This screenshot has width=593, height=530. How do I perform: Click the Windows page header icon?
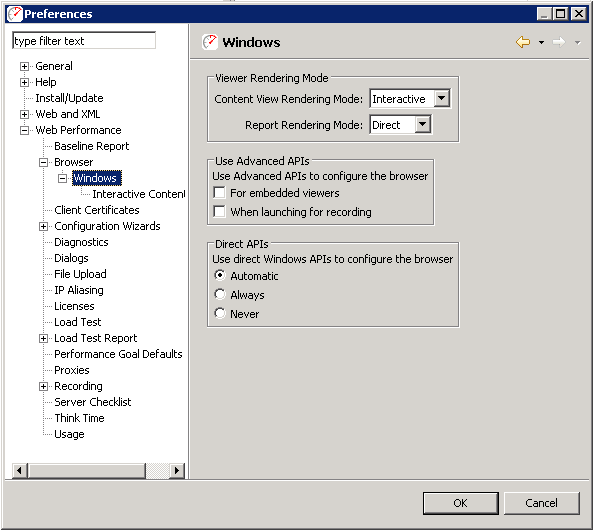[210, 42]
